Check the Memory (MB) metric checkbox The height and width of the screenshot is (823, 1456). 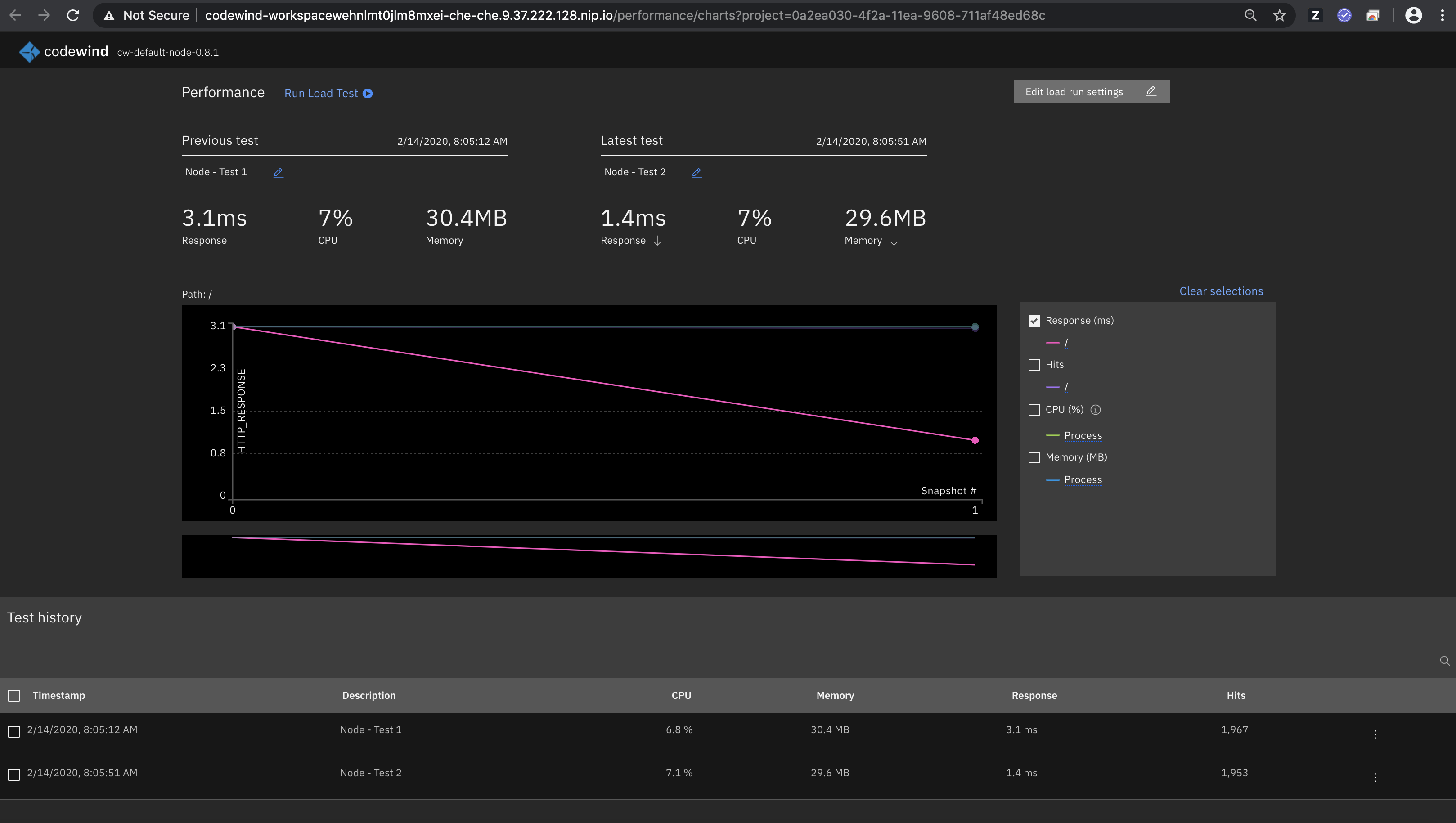(x=1035, y=457)
